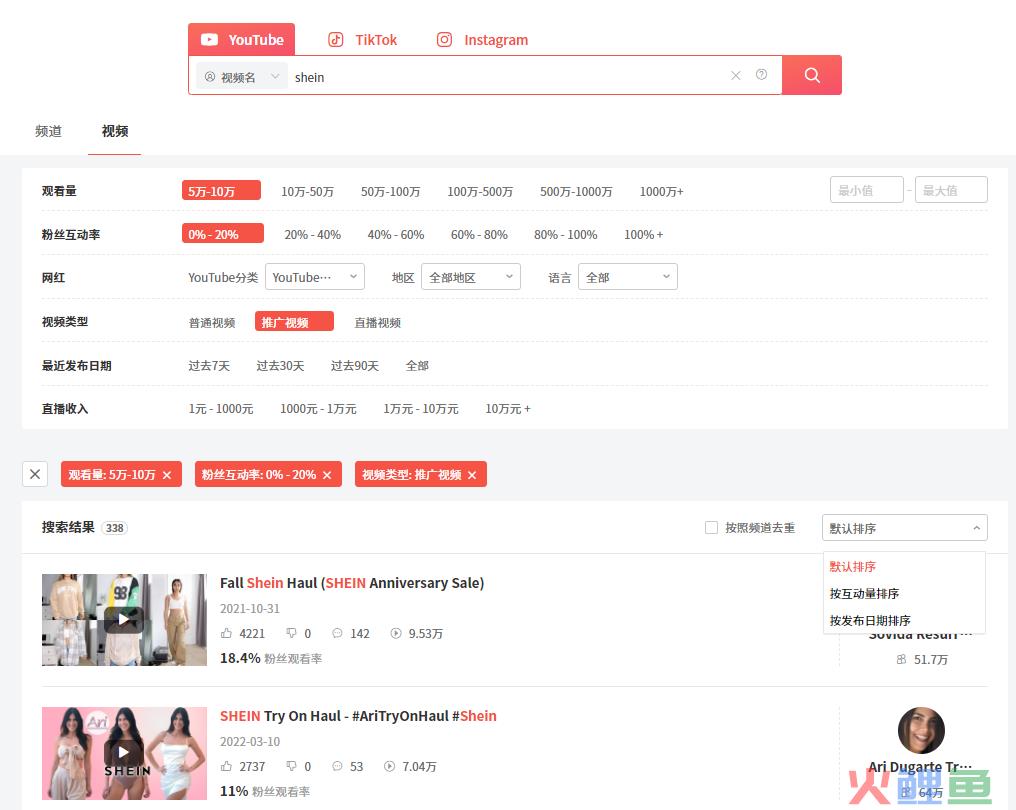Image resolution: width=1016 pixels, height=810 pixels.
Task: Remove the 视频类型: 推广视频 filter tag
Action: (472, 475)
